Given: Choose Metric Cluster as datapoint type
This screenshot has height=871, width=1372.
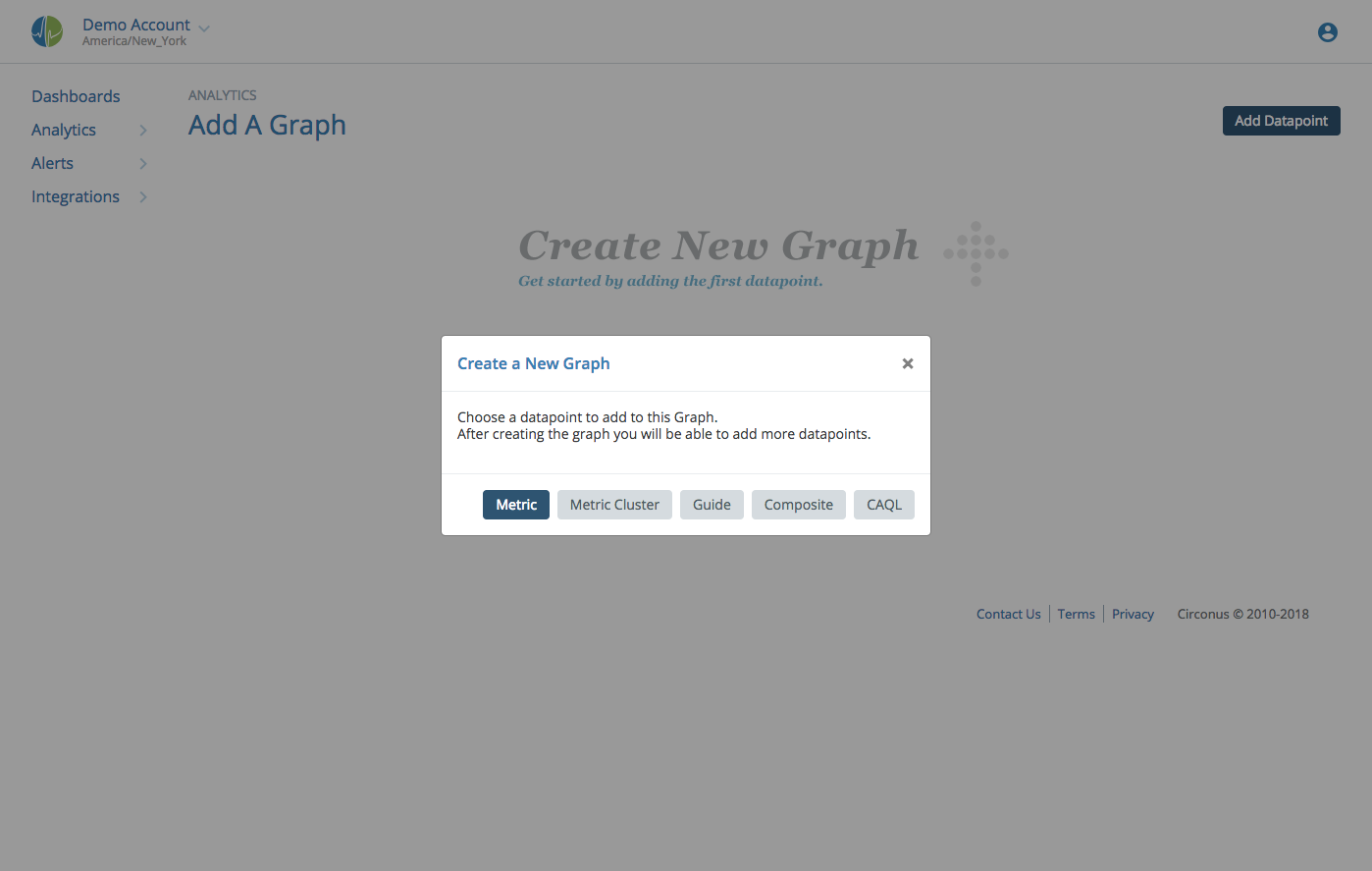Looking at the screenshot, I should coord(614,504).
